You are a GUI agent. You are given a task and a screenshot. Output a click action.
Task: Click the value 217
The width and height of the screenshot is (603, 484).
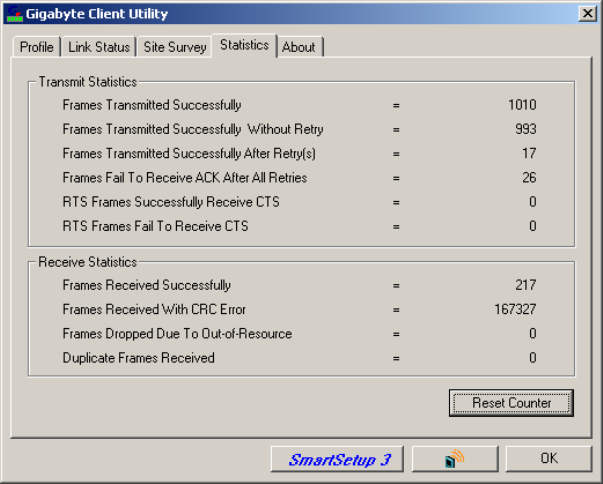click(x=526, y=285)
